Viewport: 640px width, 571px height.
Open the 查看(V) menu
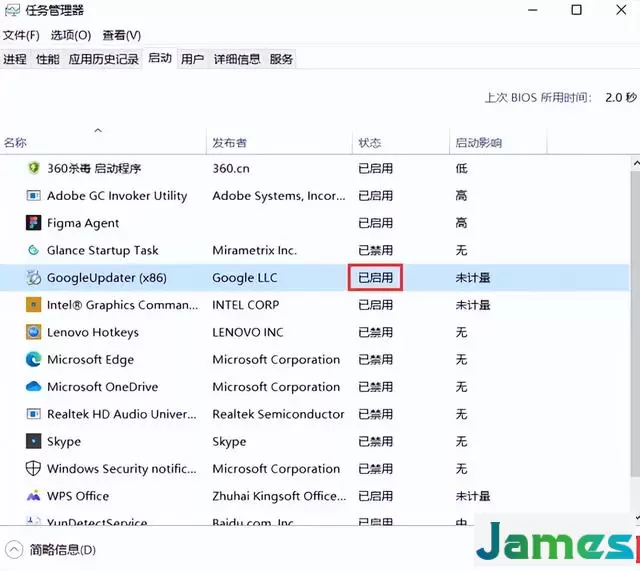point(122,36)
